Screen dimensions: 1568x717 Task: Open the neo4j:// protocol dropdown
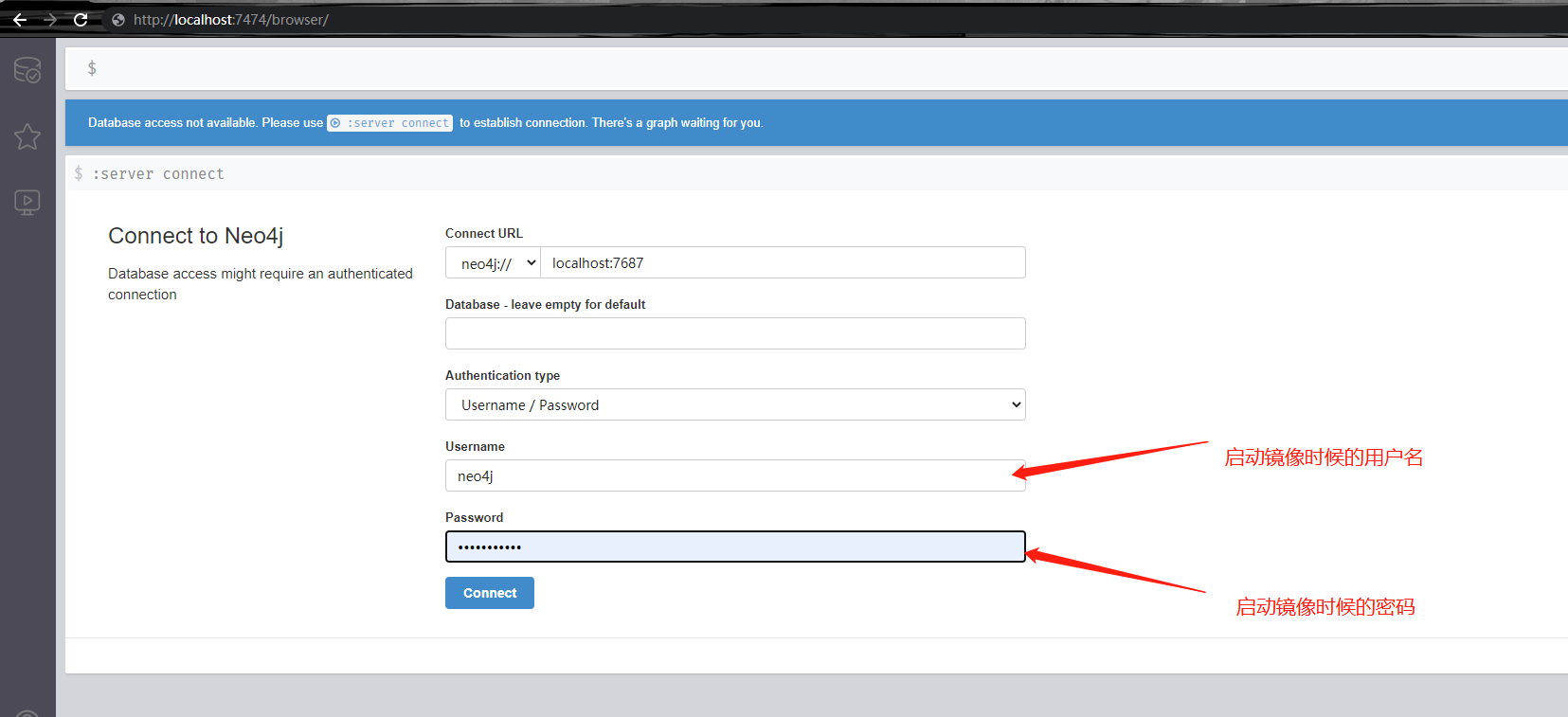pyautogui.click(x=493, y=262)
